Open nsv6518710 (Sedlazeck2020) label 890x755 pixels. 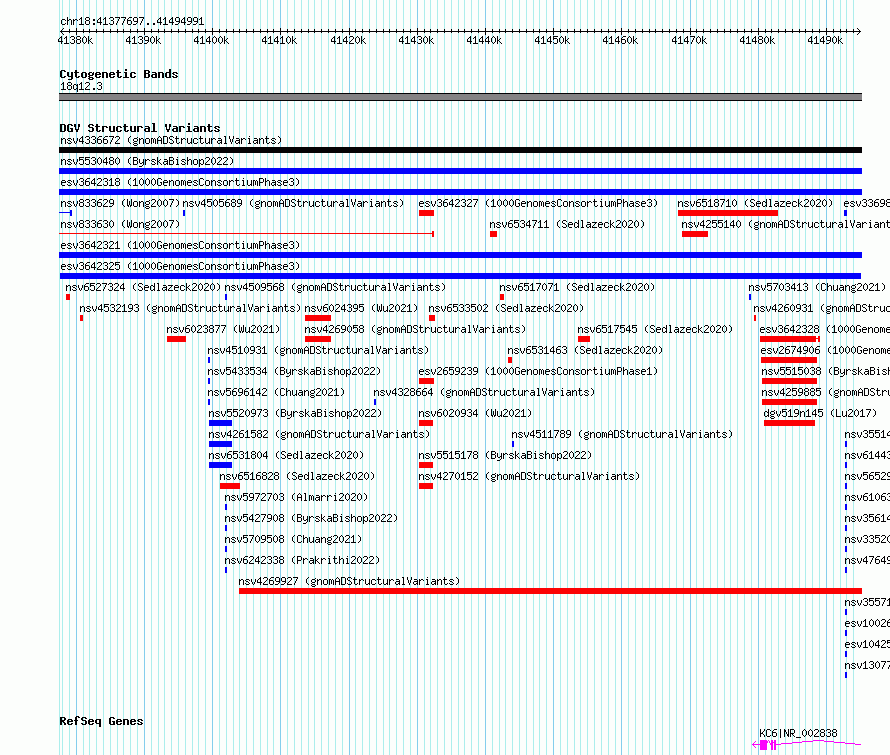click(x=755, y=203)
